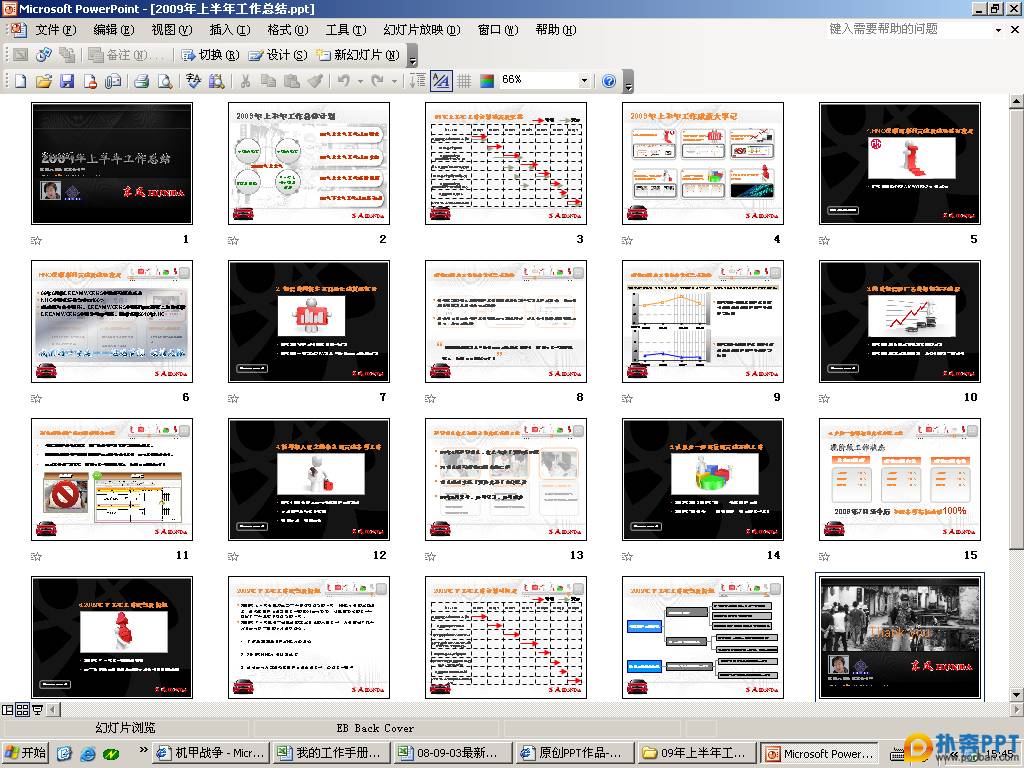The height and width of the screenshot is (768, 1024).
Task: Toggle the Hide Slide button
Action: pos(21,56)
